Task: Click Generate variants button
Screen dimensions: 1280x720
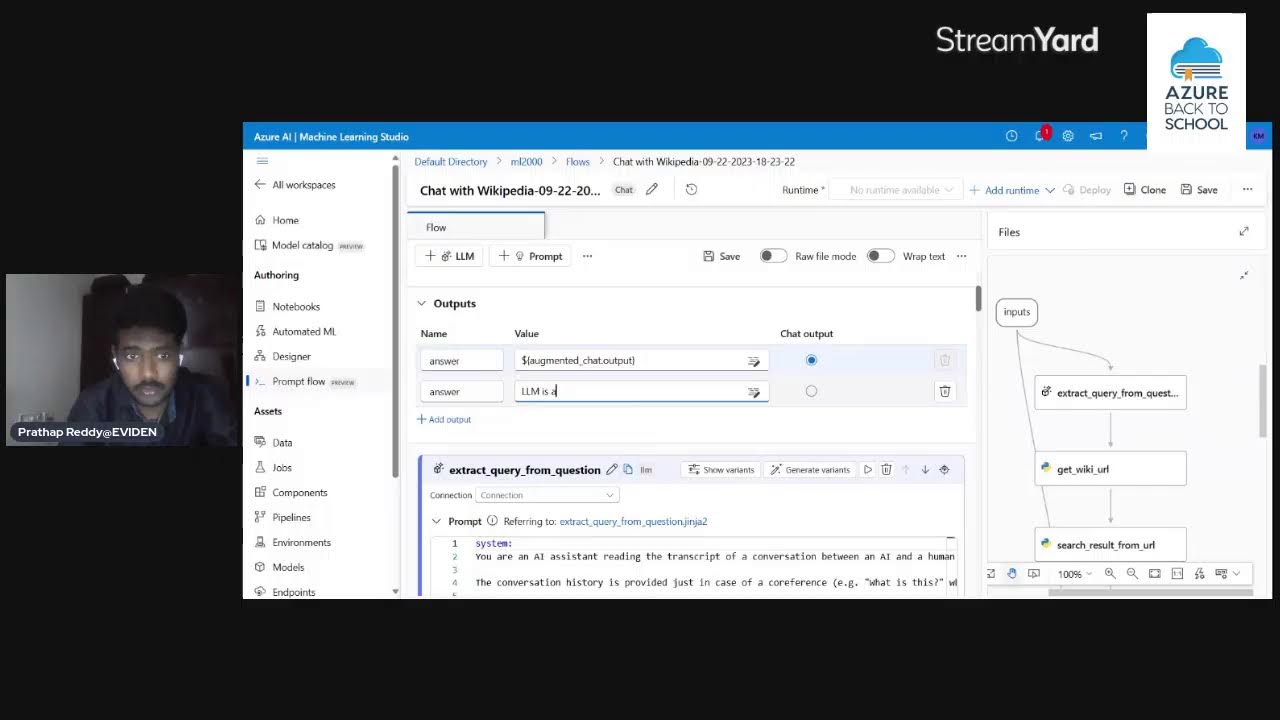Action: click(811, 469)
